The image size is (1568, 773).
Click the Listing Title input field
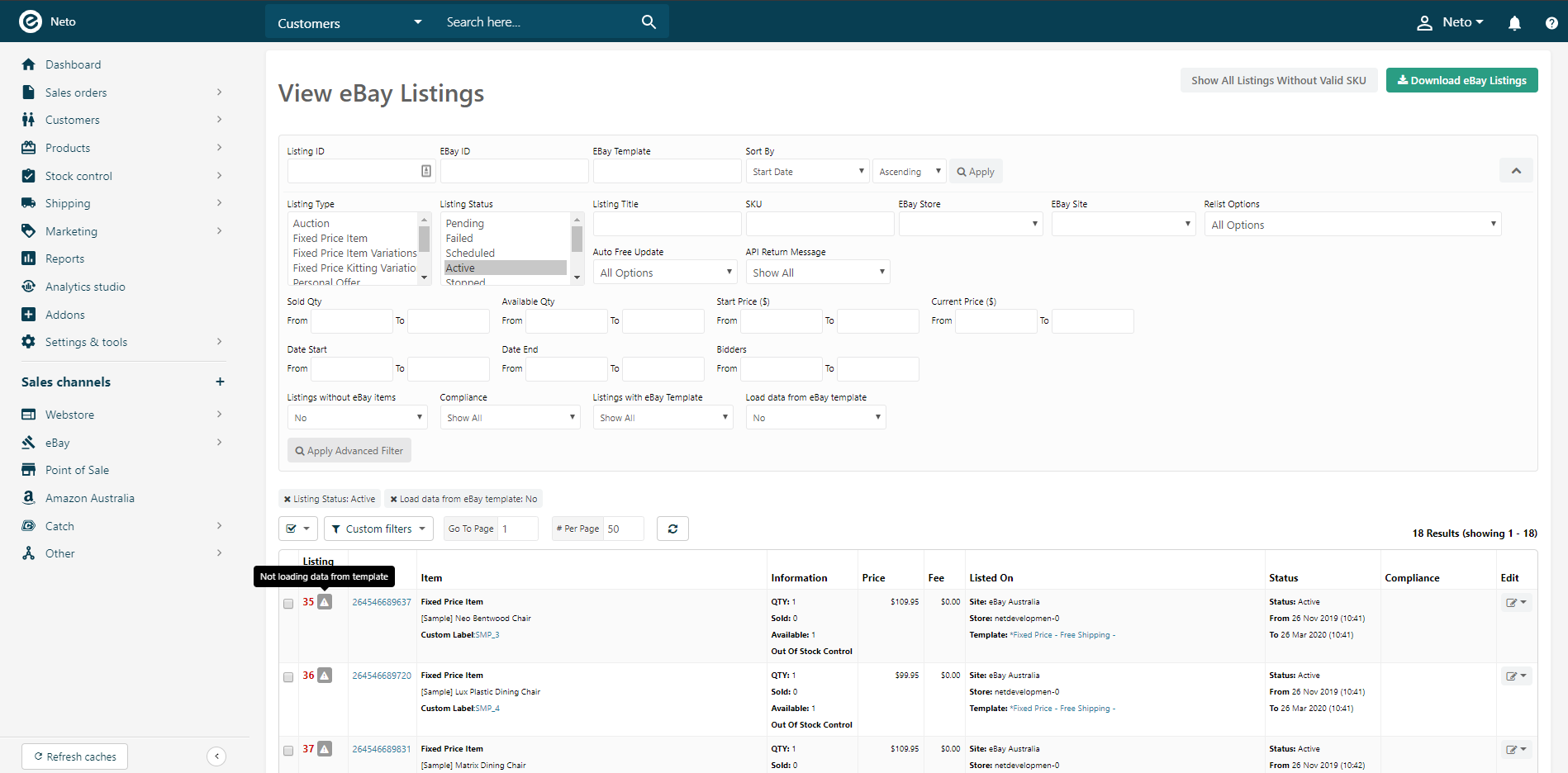pos(667,224)
